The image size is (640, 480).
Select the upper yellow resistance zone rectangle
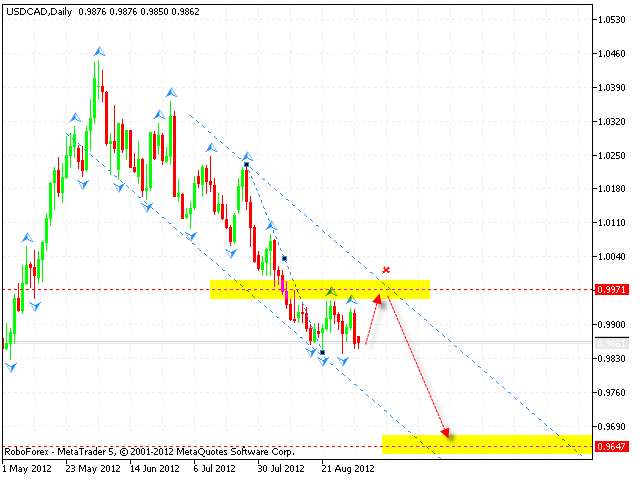coord(319,289)
